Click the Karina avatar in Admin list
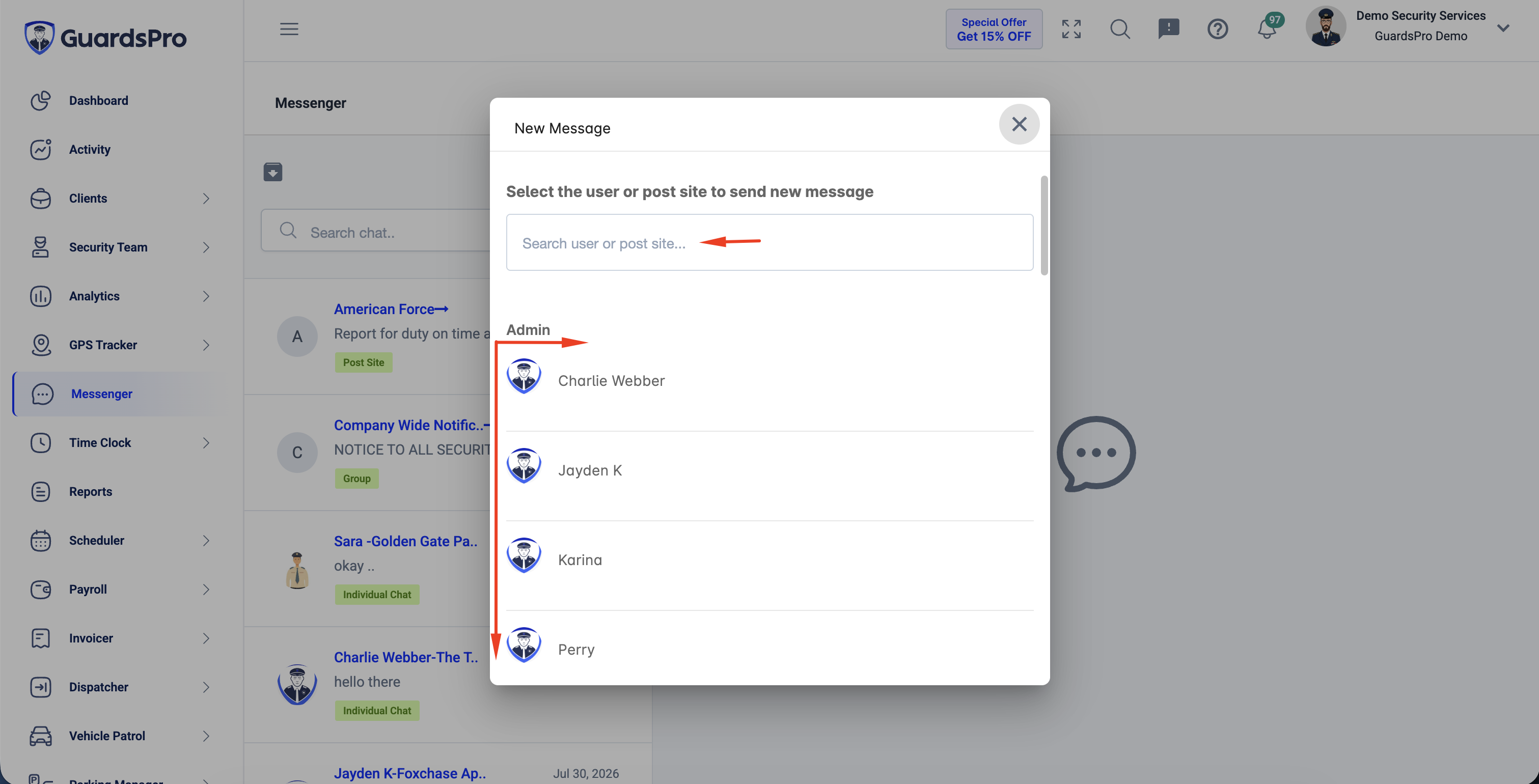This screenshot has width=1539, height=784. click(x=524, y=555)
